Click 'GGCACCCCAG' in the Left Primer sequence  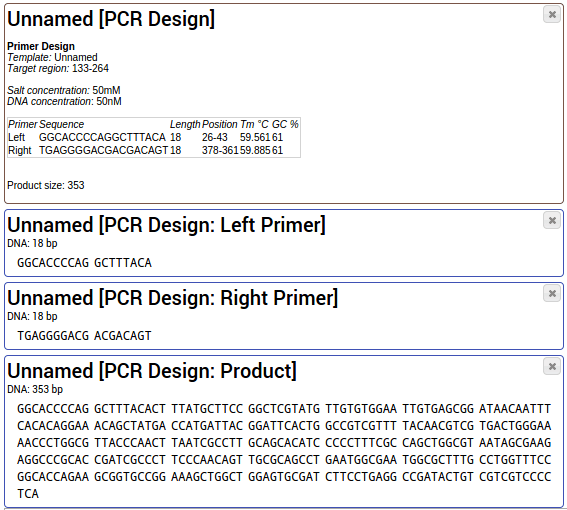click(x=53, y=263)
